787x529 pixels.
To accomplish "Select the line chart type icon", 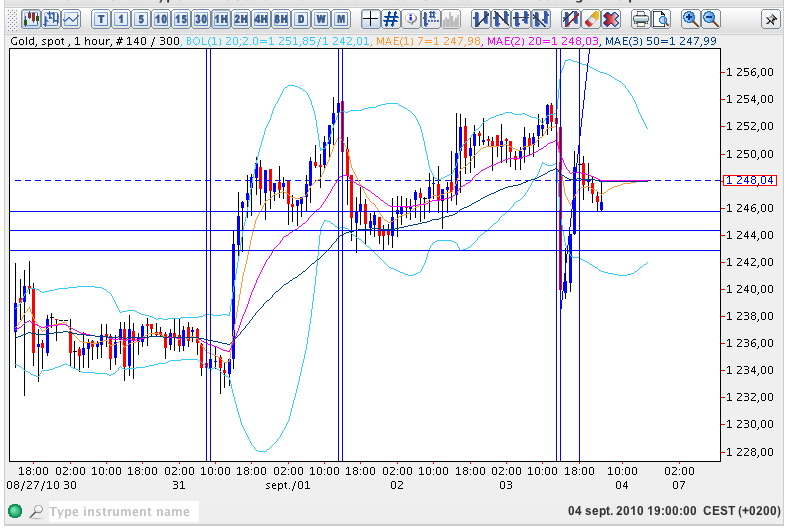I will 71,19.
